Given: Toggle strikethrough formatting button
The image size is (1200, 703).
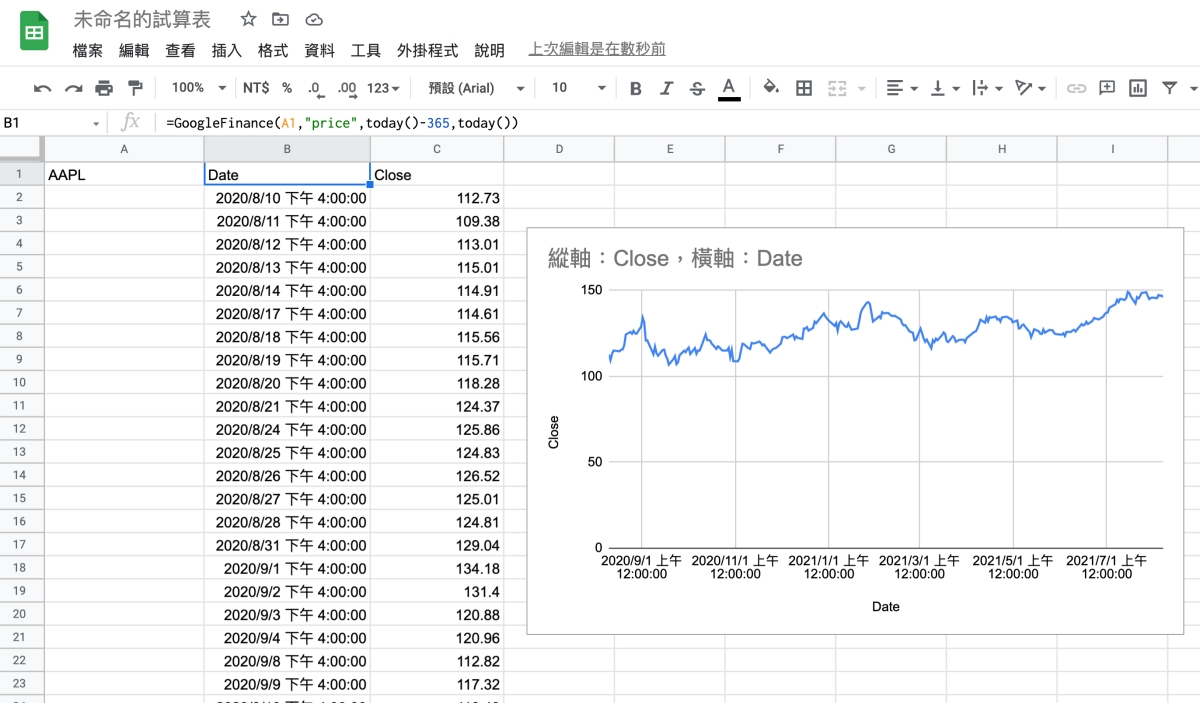Looking at the screenshot, I should click(x=697, y=88).
